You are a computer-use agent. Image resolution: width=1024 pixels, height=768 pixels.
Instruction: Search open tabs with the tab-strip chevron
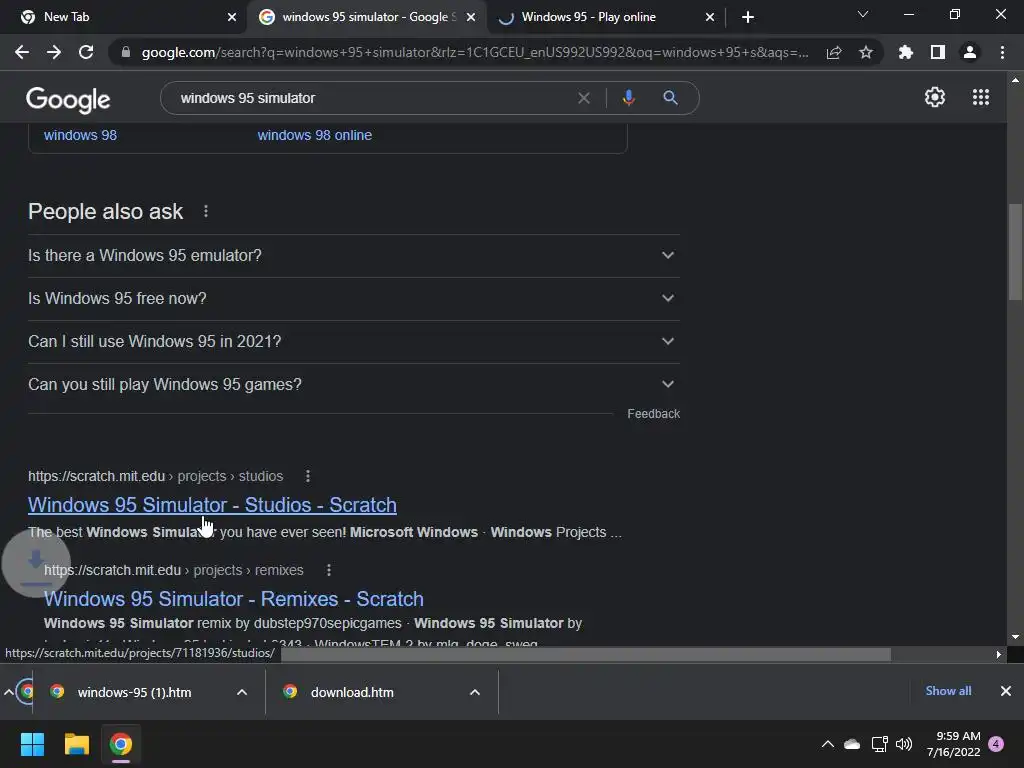(863, 14)
